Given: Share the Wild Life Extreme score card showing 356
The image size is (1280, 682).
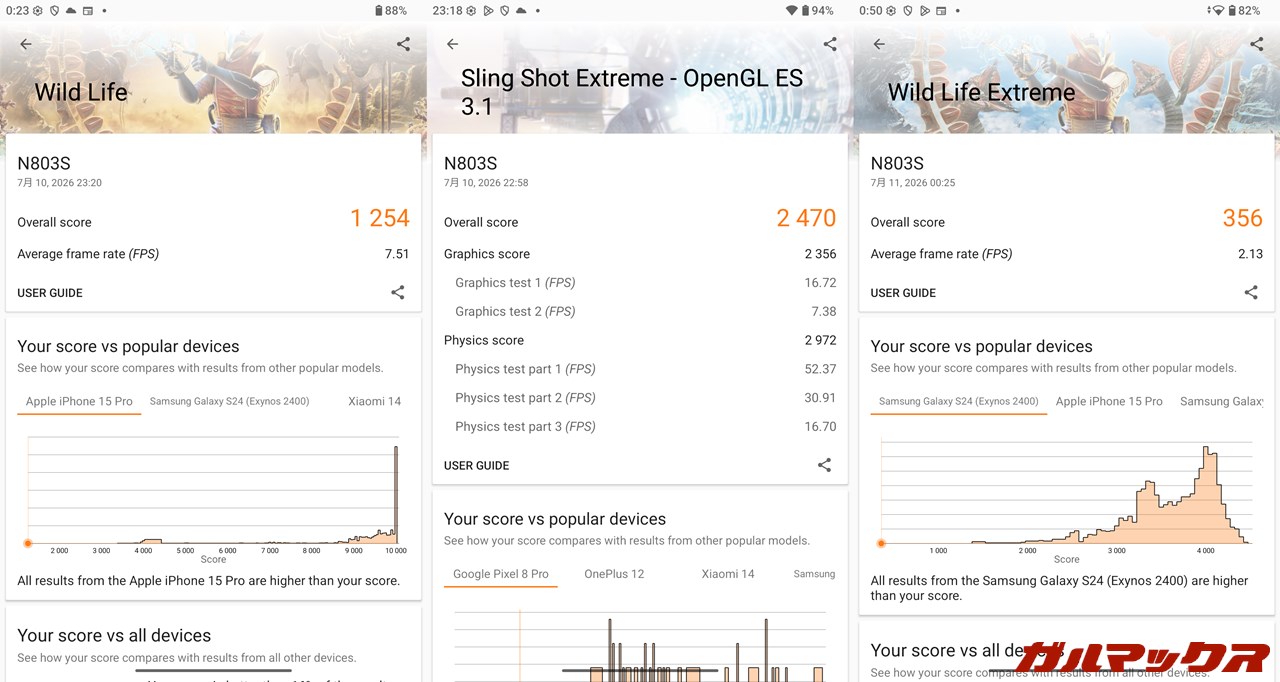Looking at the screenshot, I should [x=1251, y=293].
